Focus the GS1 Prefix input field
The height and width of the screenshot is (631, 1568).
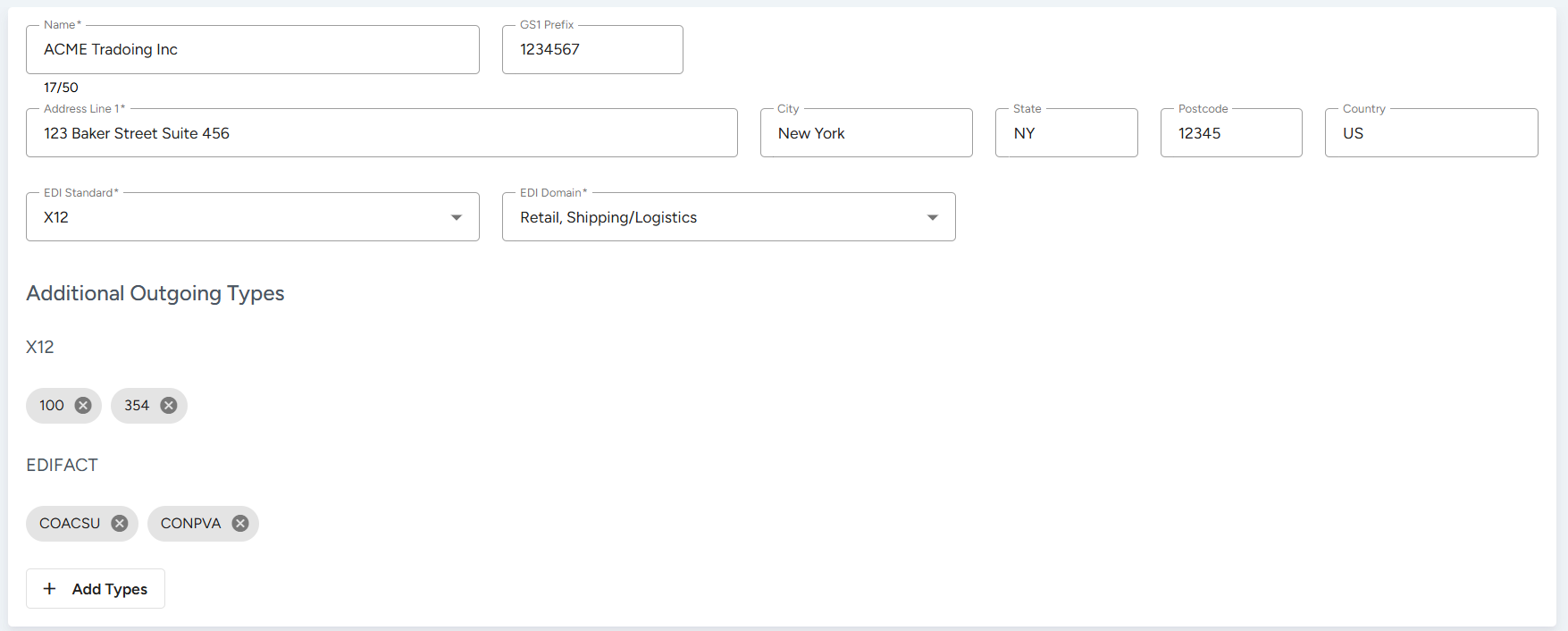(592, 50)
